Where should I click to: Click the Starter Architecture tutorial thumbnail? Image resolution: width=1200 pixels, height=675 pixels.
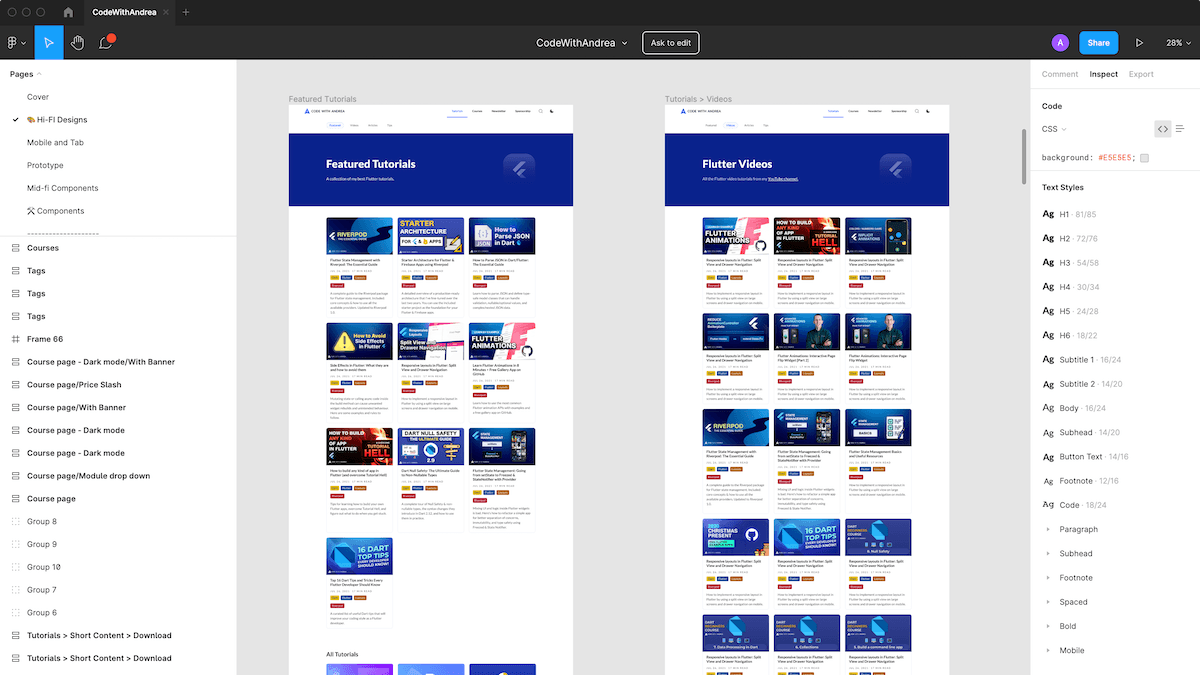[431, 236]
